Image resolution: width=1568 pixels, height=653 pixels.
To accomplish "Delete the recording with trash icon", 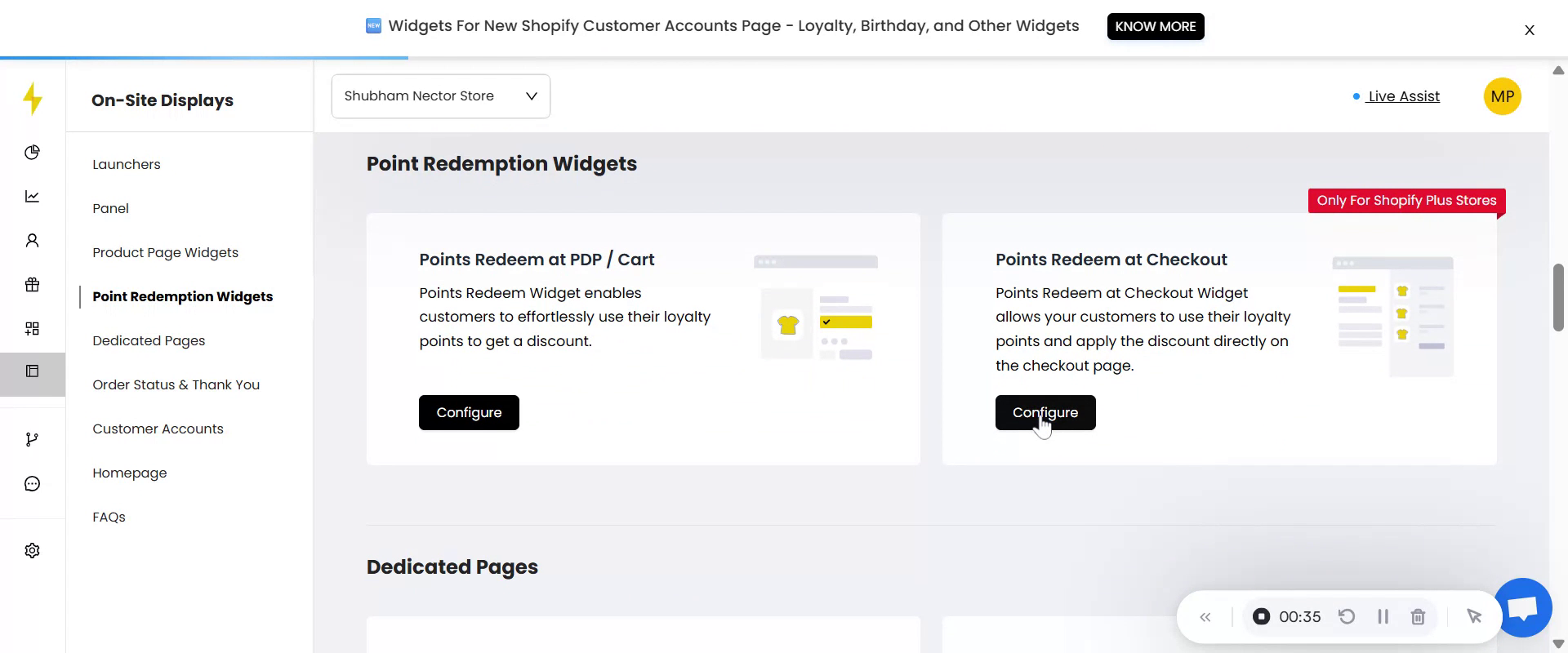I will click(1418, 617).
